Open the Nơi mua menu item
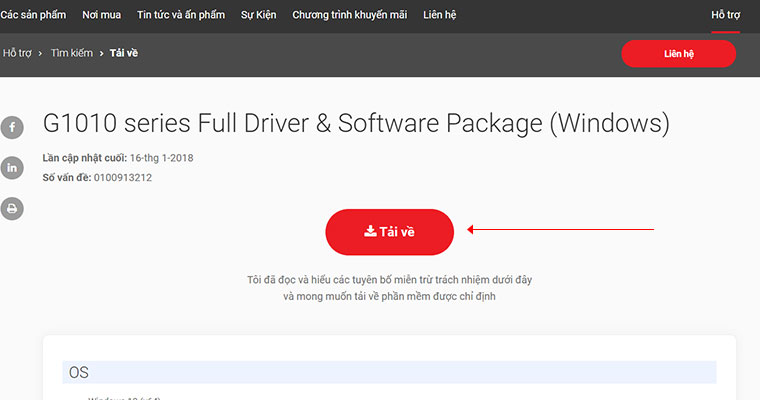 coord(101,15)
